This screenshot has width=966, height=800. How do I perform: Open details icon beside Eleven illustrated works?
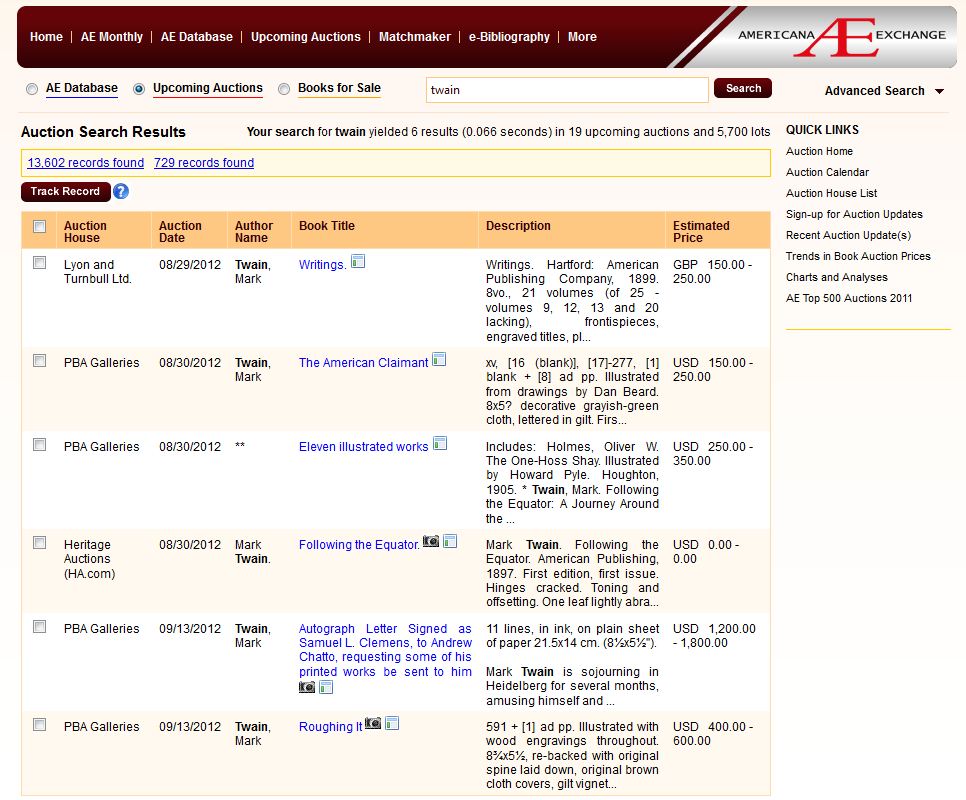point(440,443)
